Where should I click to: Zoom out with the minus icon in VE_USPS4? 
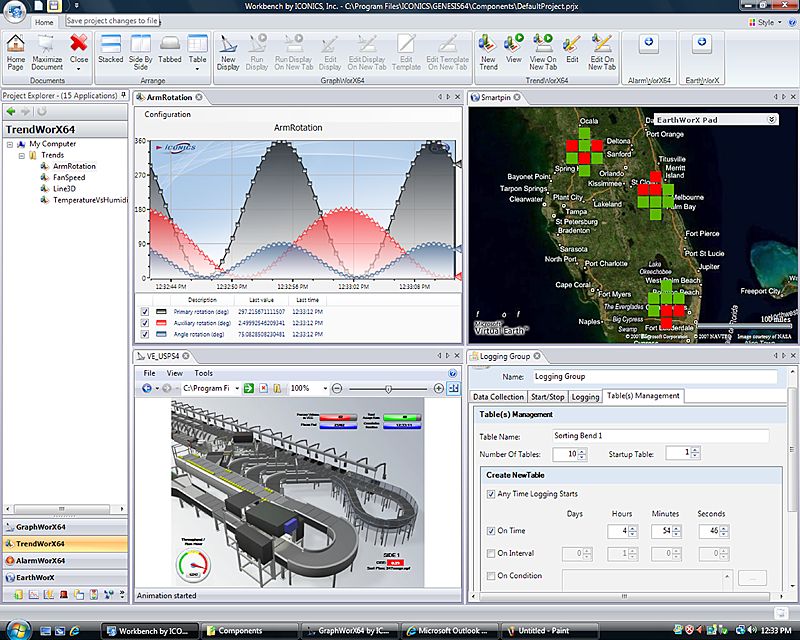[337, 388]
